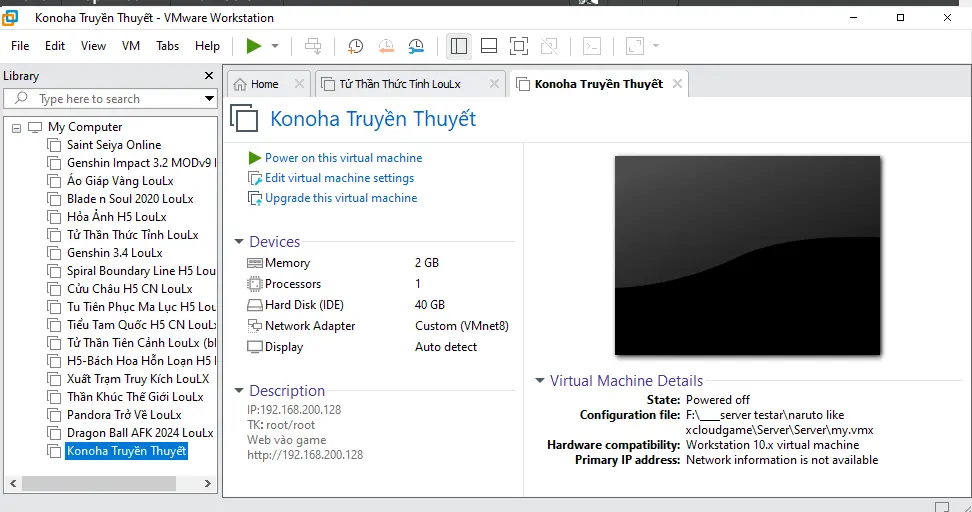The image size is (972, 512).
Task: Collapse the My Computer tree node
Action: 16,128
